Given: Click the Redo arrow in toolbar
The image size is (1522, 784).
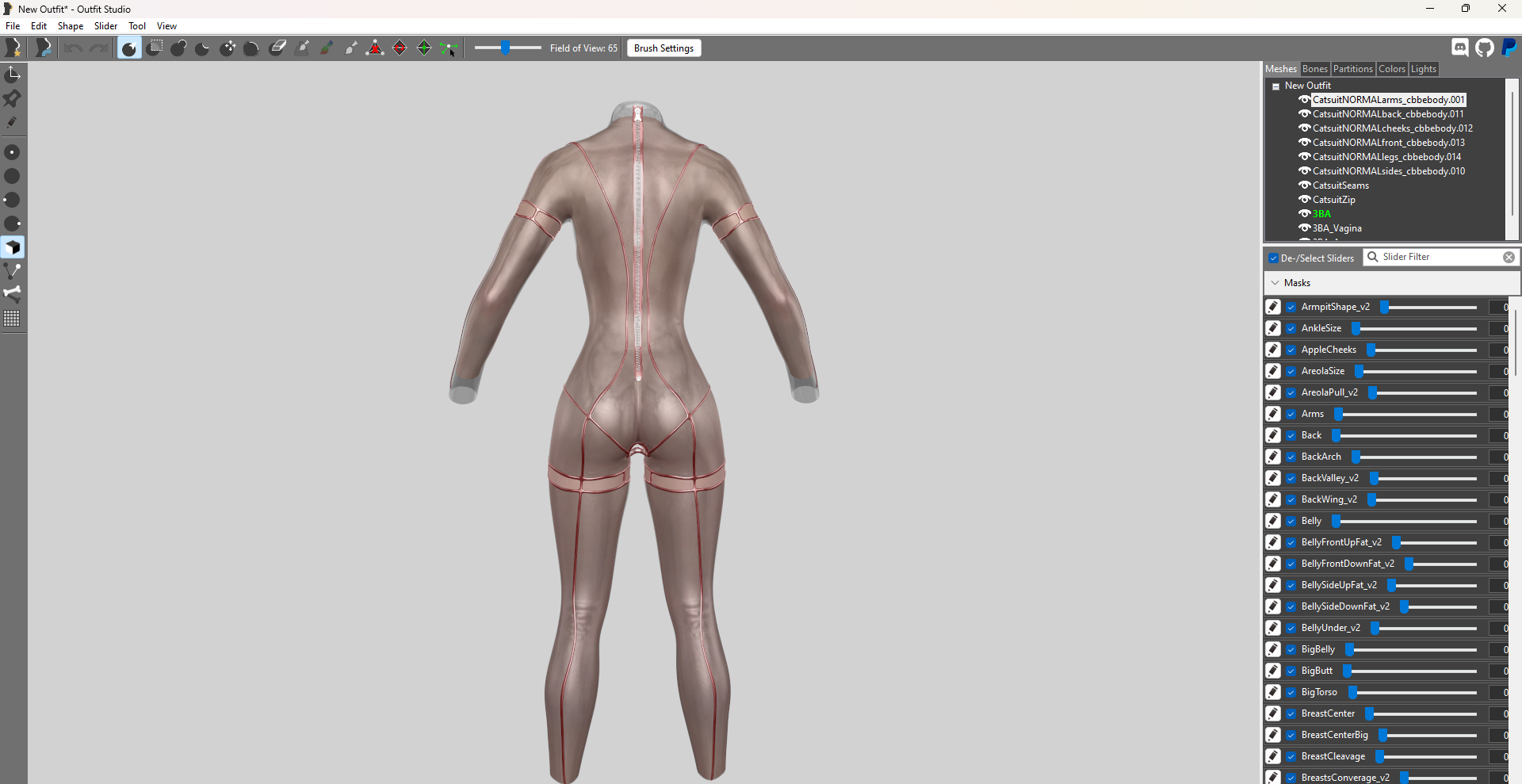Looking at the screenshot, I should click(98, 48).
